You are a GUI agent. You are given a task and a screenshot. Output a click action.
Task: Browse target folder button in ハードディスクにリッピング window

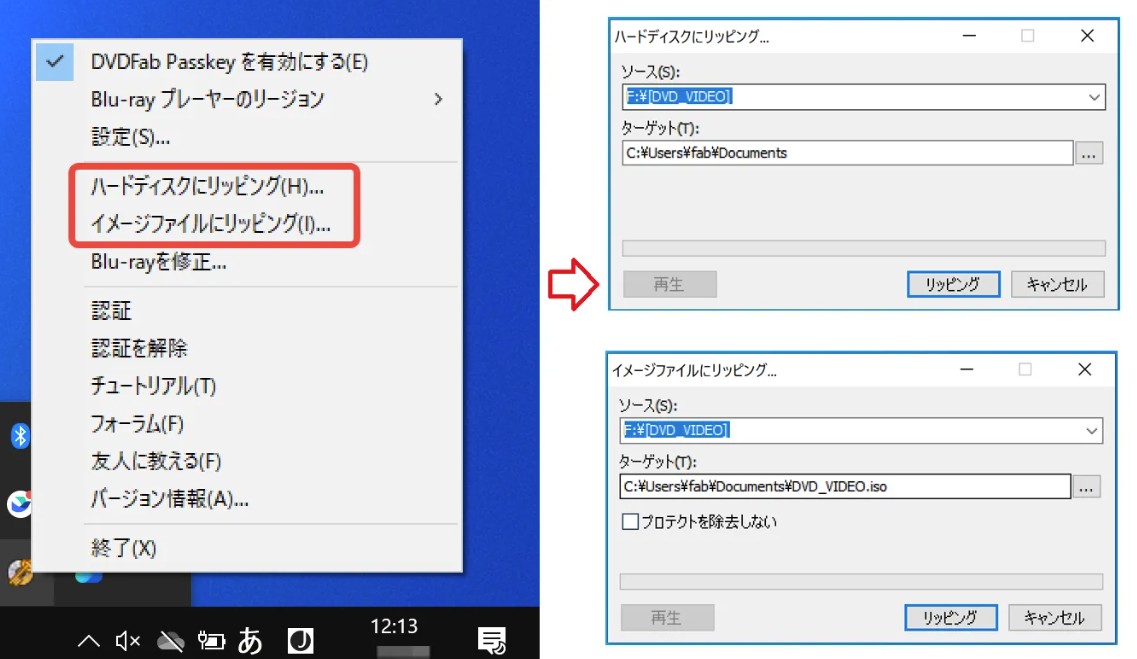[1089, 154]
